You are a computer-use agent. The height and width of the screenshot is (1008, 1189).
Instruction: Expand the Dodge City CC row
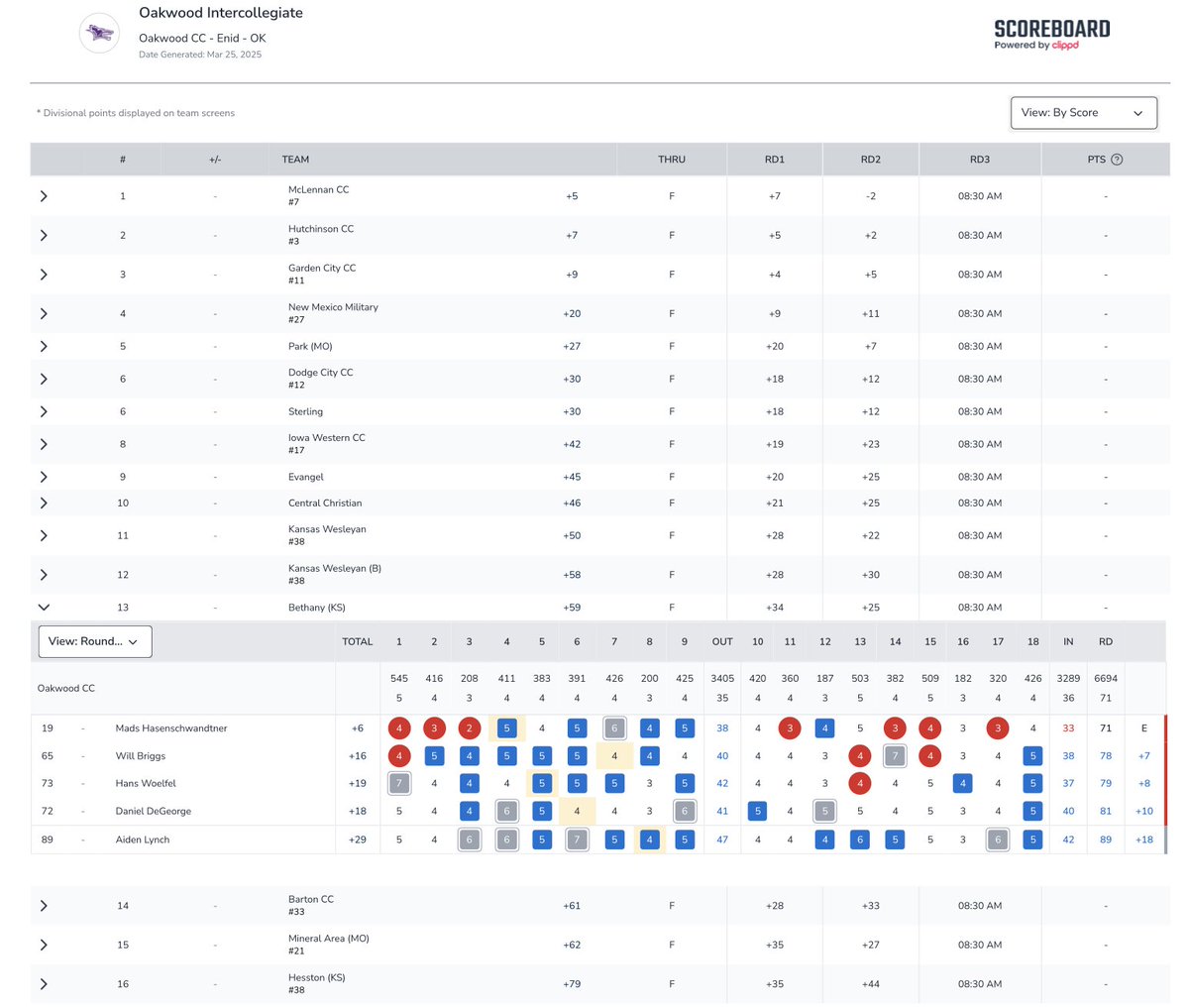coord(44,379)
